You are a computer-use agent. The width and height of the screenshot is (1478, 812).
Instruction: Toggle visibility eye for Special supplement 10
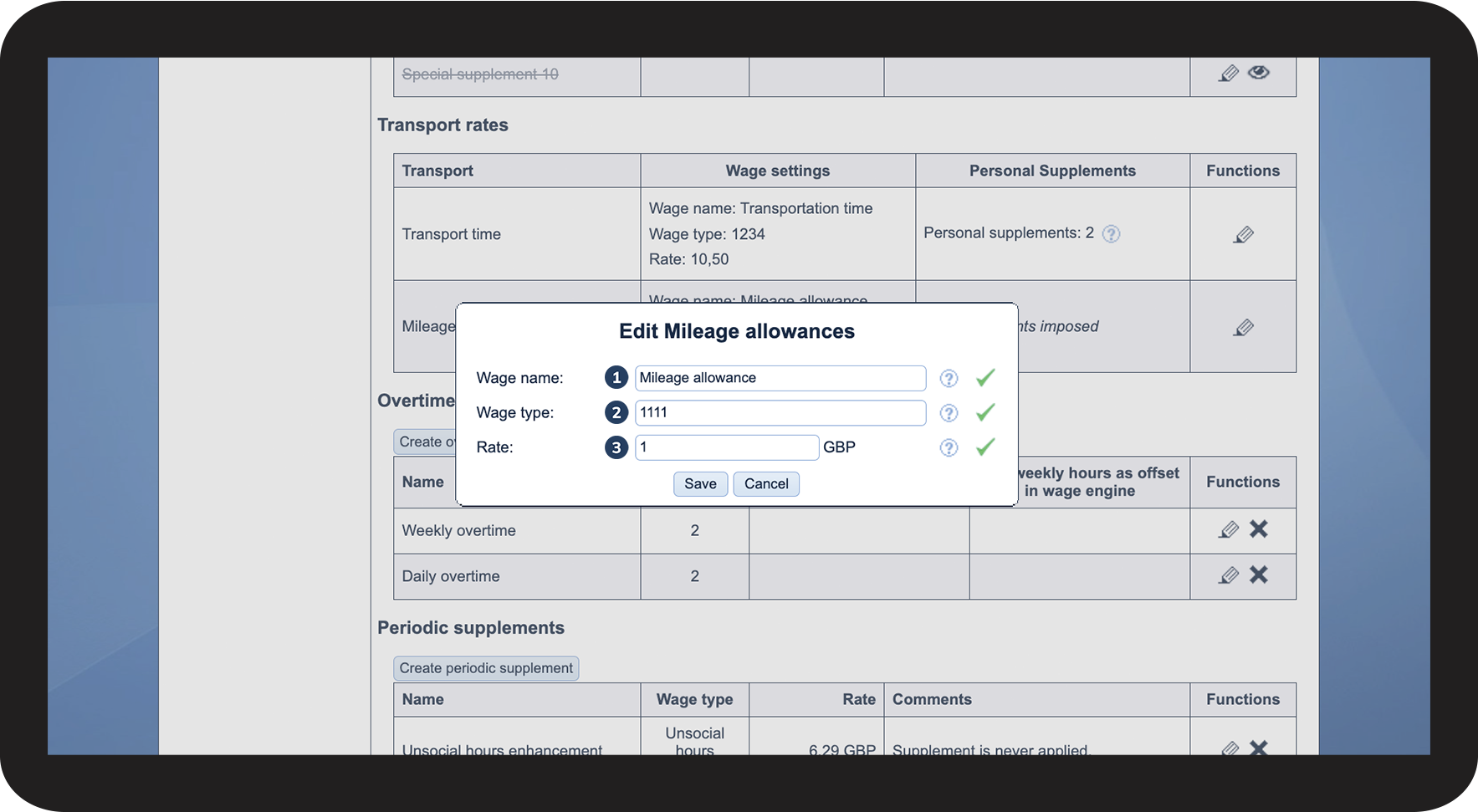pyautogui.click(x=1258, y=73)
